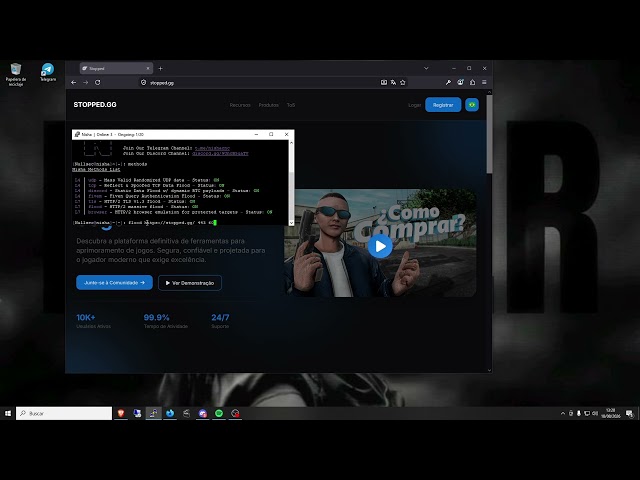Screen dimensions: 640x480
Task: Click the microphone tray icon
Action: pyautogui.click(x=579, y=413)
